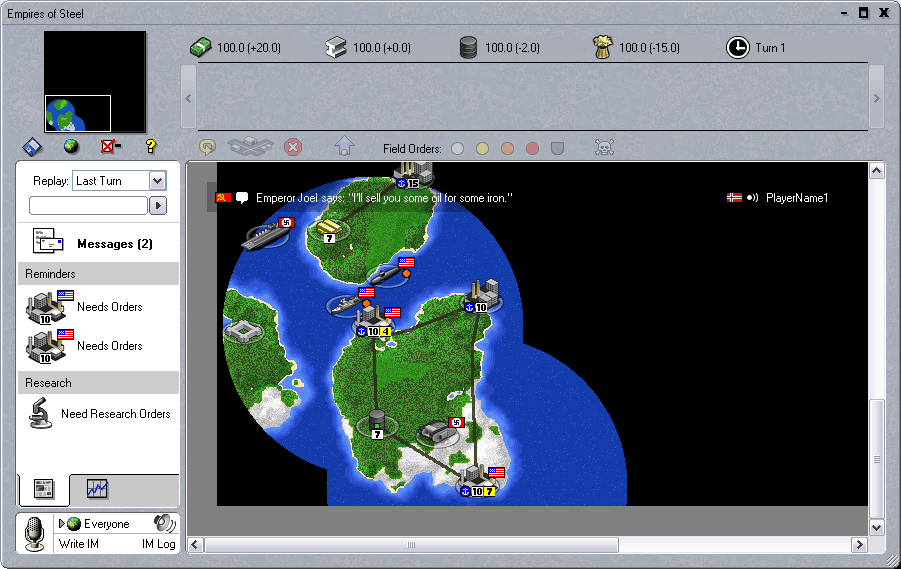Open the Replay Last Turn dropdown
This screenshot has height=569, width=901.
[157, 181]
